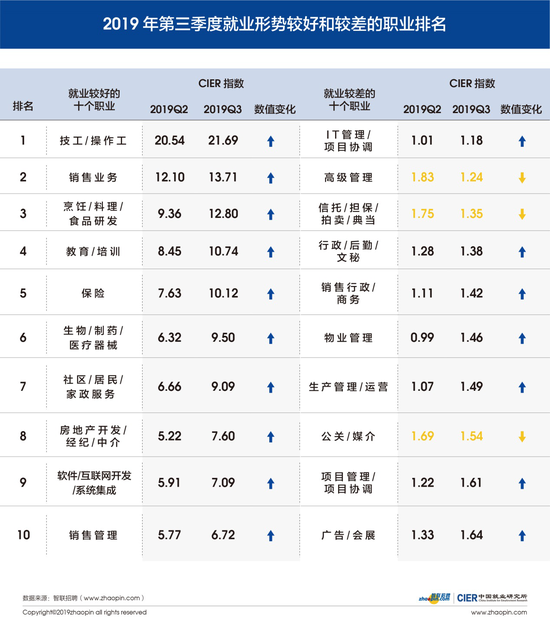Click the 软件/互联网开发/系统集成 cell

click(94, 483)
